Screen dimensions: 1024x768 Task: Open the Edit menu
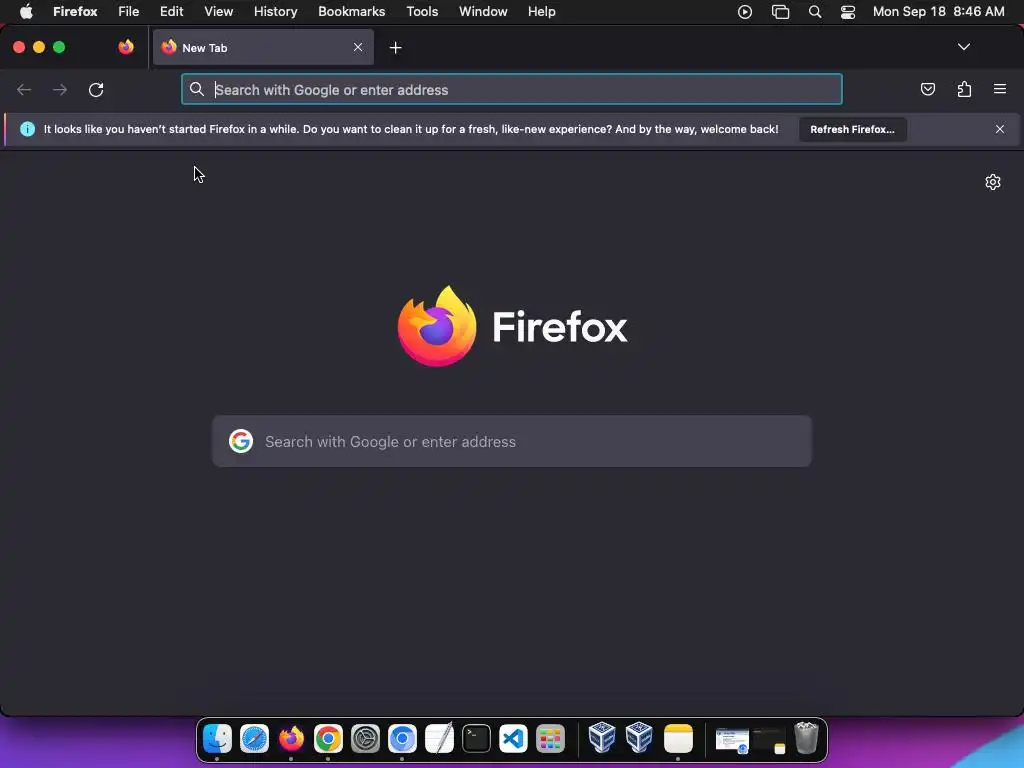tap(172, 12)
